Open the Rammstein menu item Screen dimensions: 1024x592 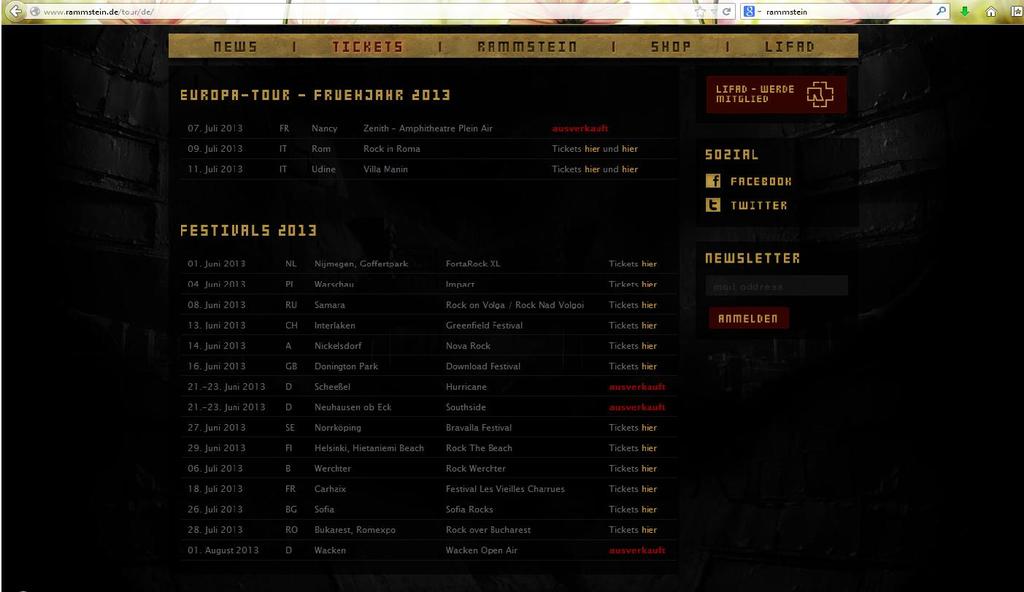[527, 47]
